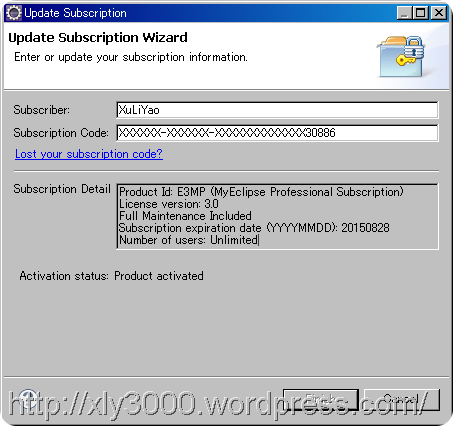Click the 'Full Maintenance Included' line
This screenshot has width=453, height=426.
(185, 216)
